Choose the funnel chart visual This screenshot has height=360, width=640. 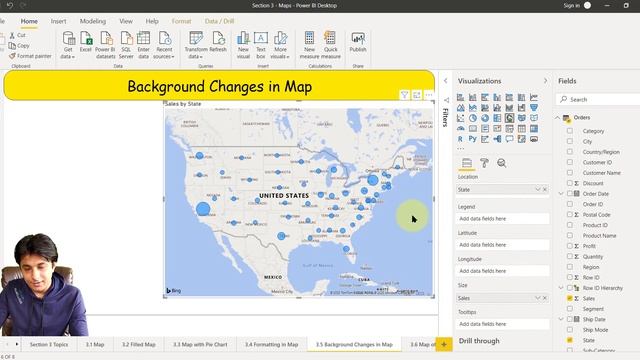(534, 108)
